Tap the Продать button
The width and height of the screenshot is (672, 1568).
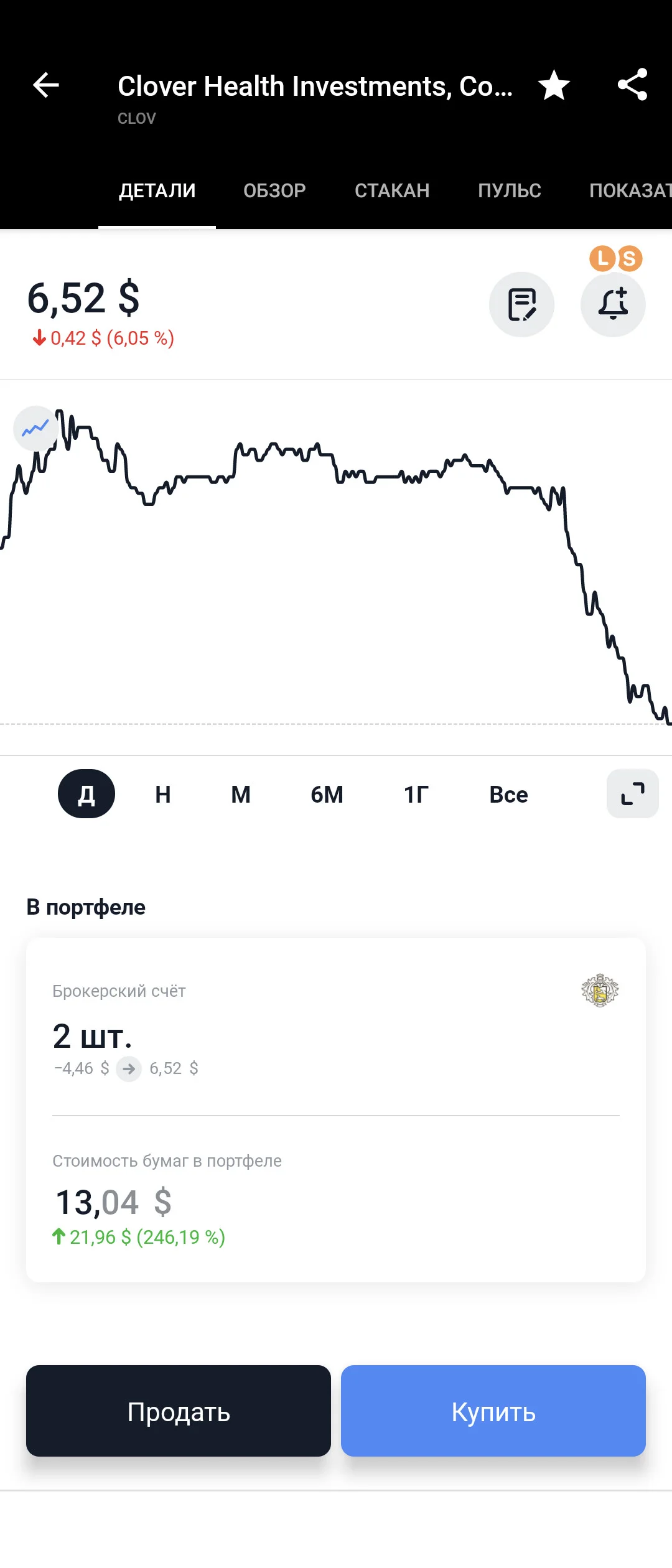point(179,1411)
